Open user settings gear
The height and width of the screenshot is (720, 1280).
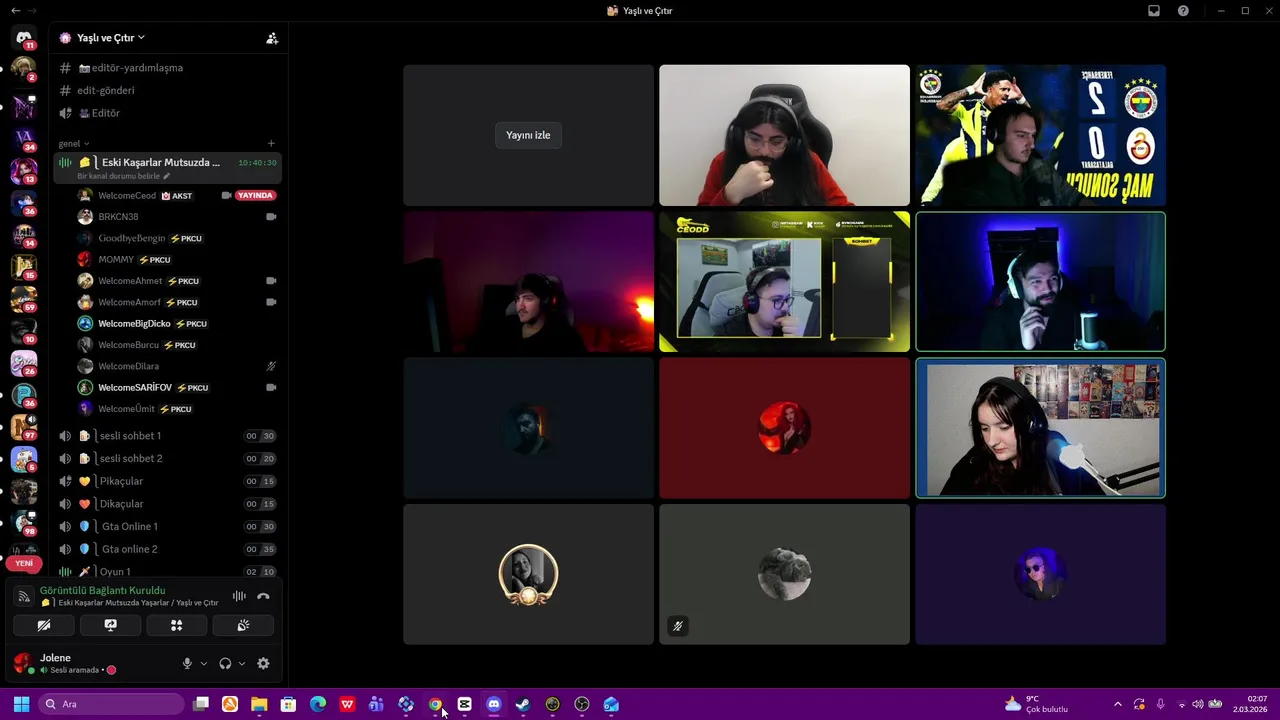(263, 663)
